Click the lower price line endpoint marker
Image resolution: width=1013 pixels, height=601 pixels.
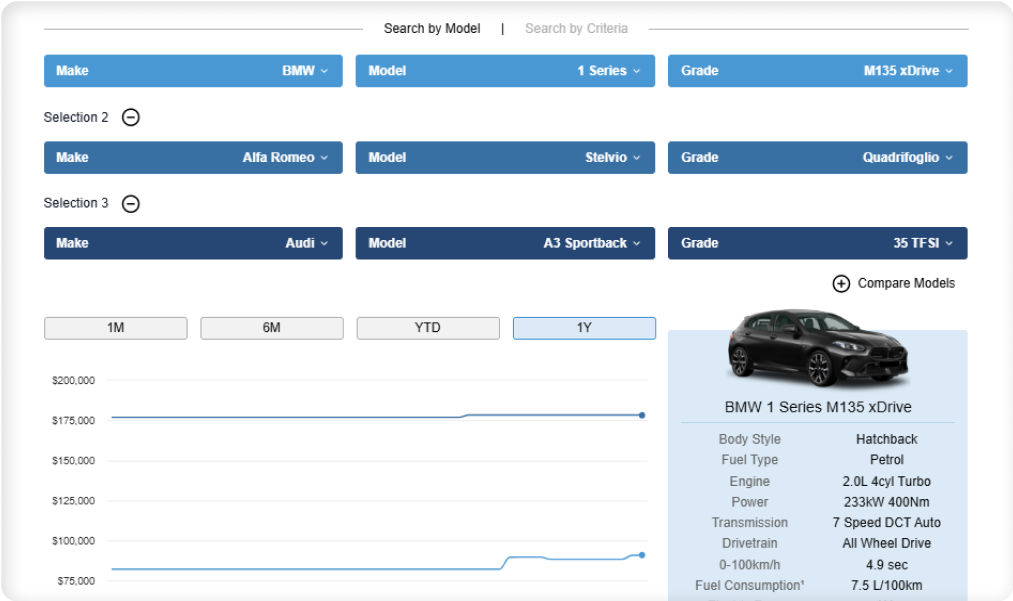pyautogui.click(x=642, y=555)
